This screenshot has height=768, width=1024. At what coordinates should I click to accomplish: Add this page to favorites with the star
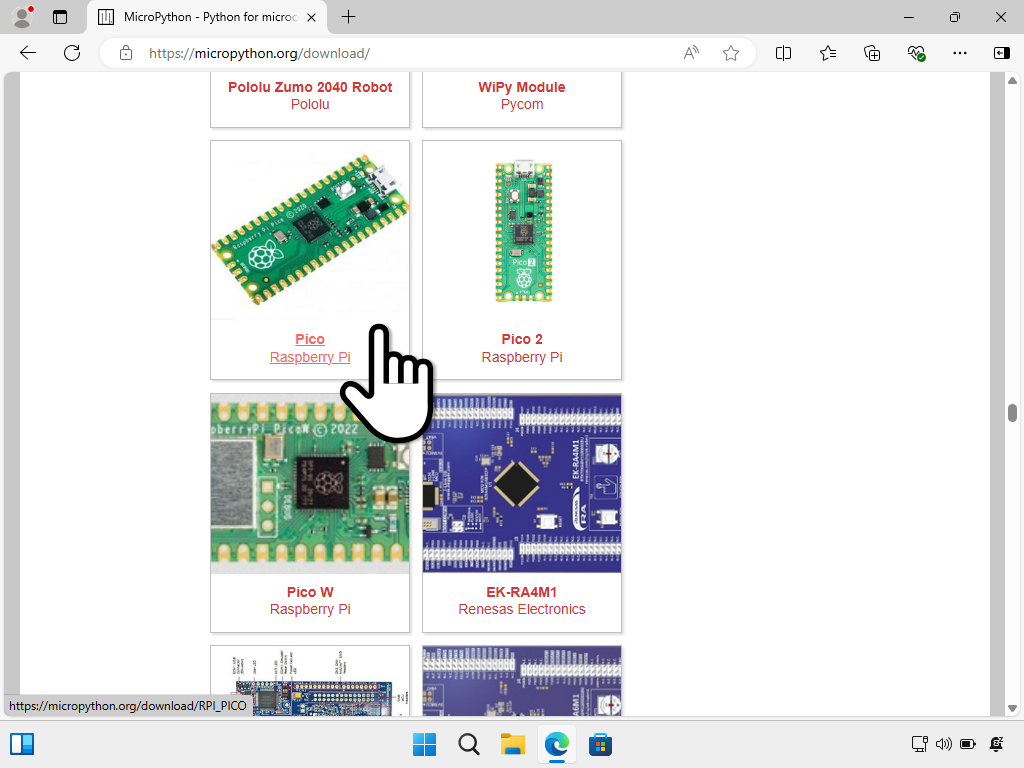coord(731,53)
